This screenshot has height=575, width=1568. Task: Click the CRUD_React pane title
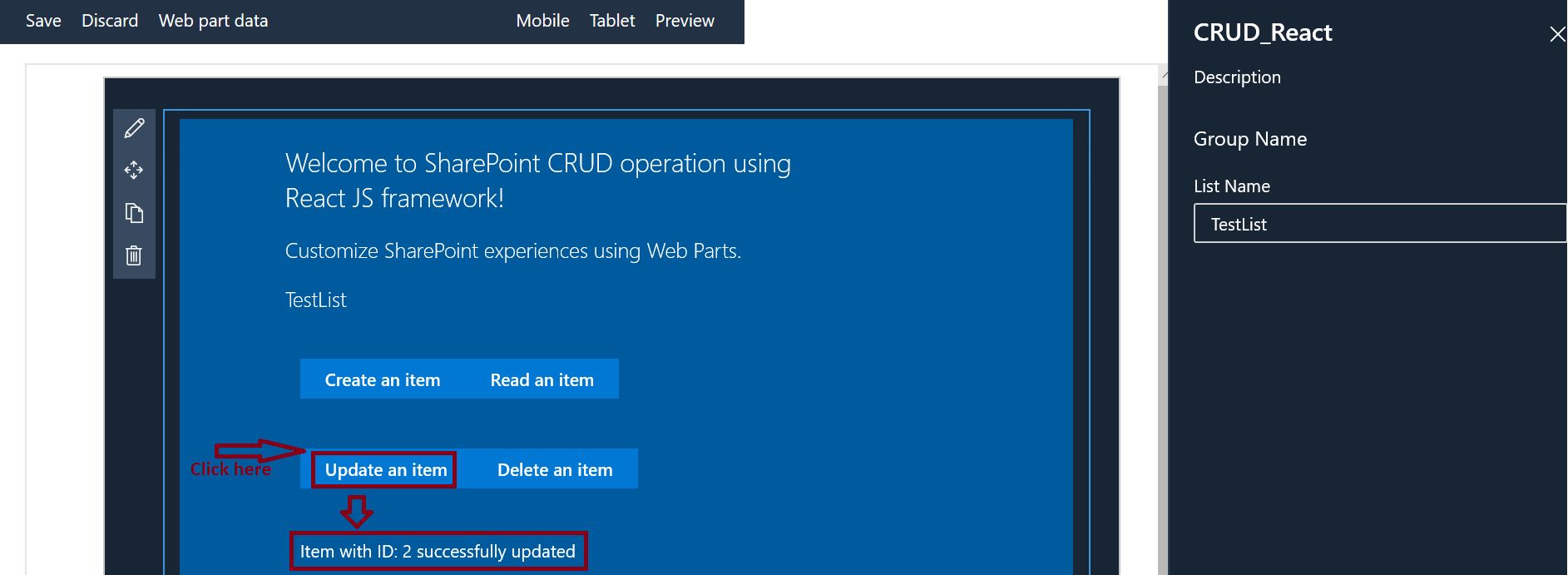[1263, 32]
